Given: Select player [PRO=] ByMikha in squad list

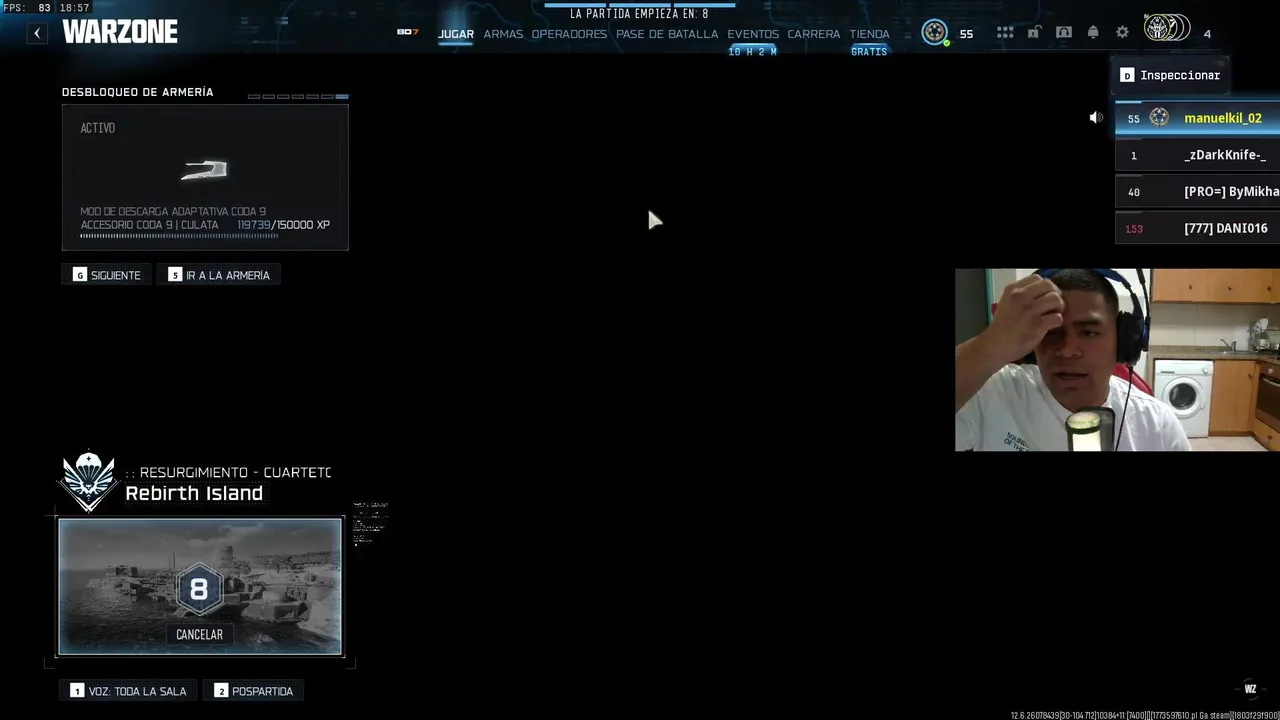Looking at the screenshot, I should click(x=1197, y=192).
